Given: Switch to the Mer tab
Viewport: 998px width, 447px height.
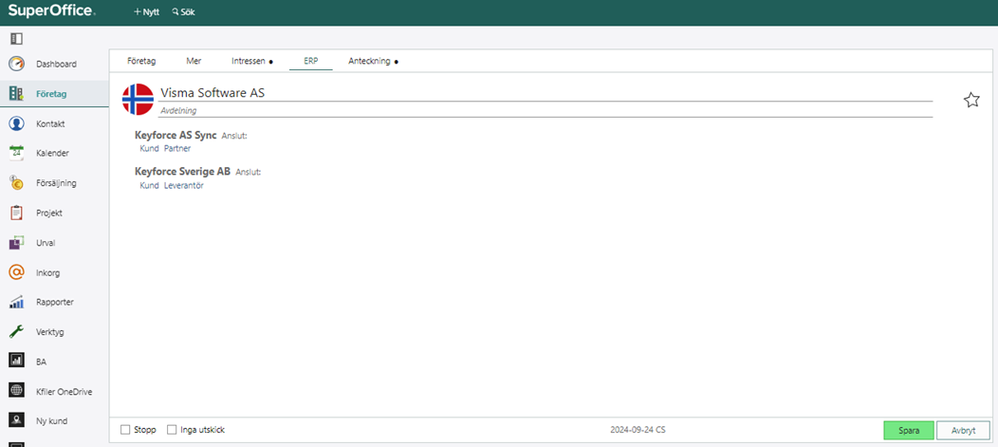Looking at the screenshot, I should pyautogui.click(x=193, y=61).
